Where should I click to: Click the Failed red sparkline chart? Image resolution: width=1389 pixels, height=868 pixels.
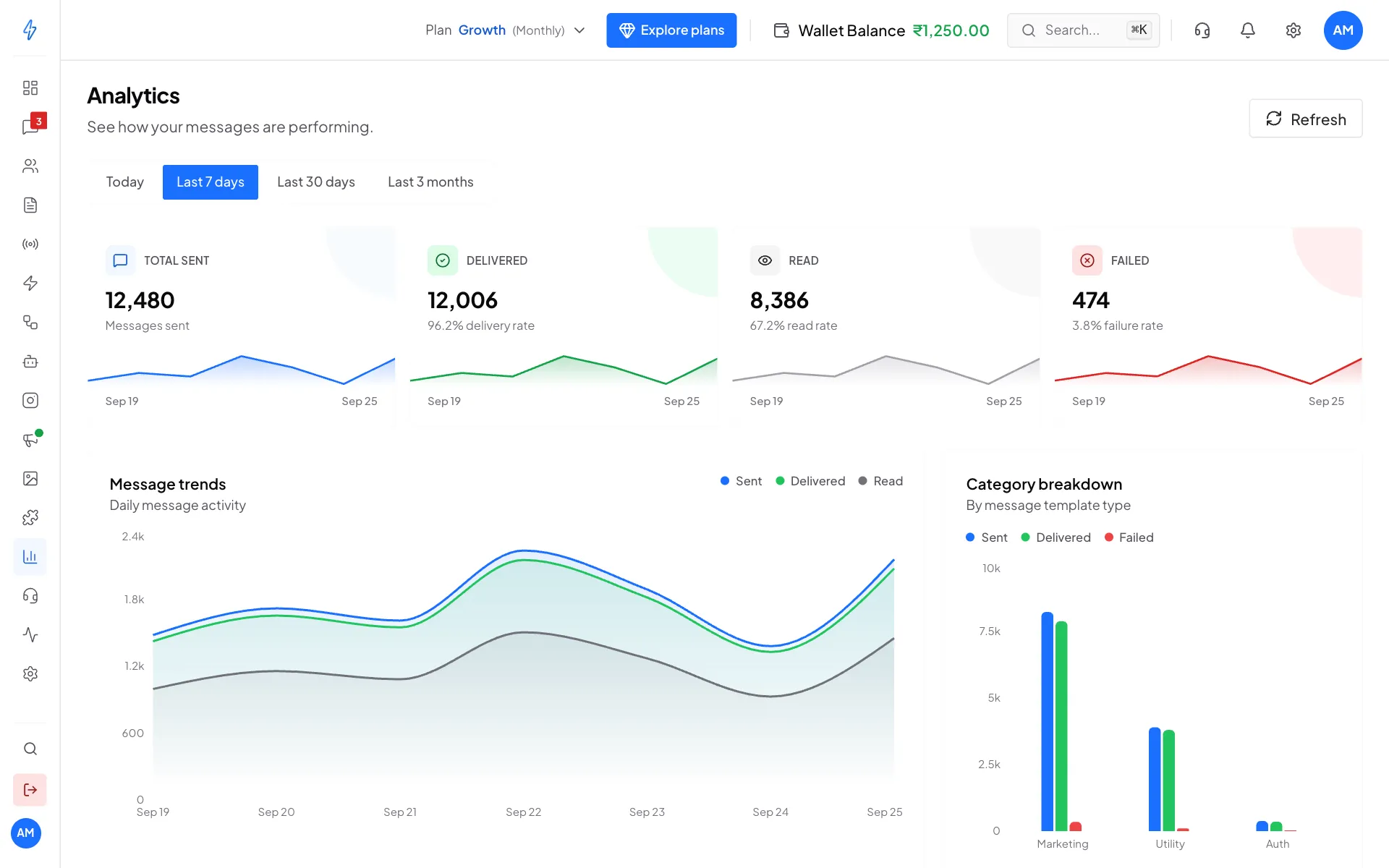pyautogui.click(x=1208, y=369)
